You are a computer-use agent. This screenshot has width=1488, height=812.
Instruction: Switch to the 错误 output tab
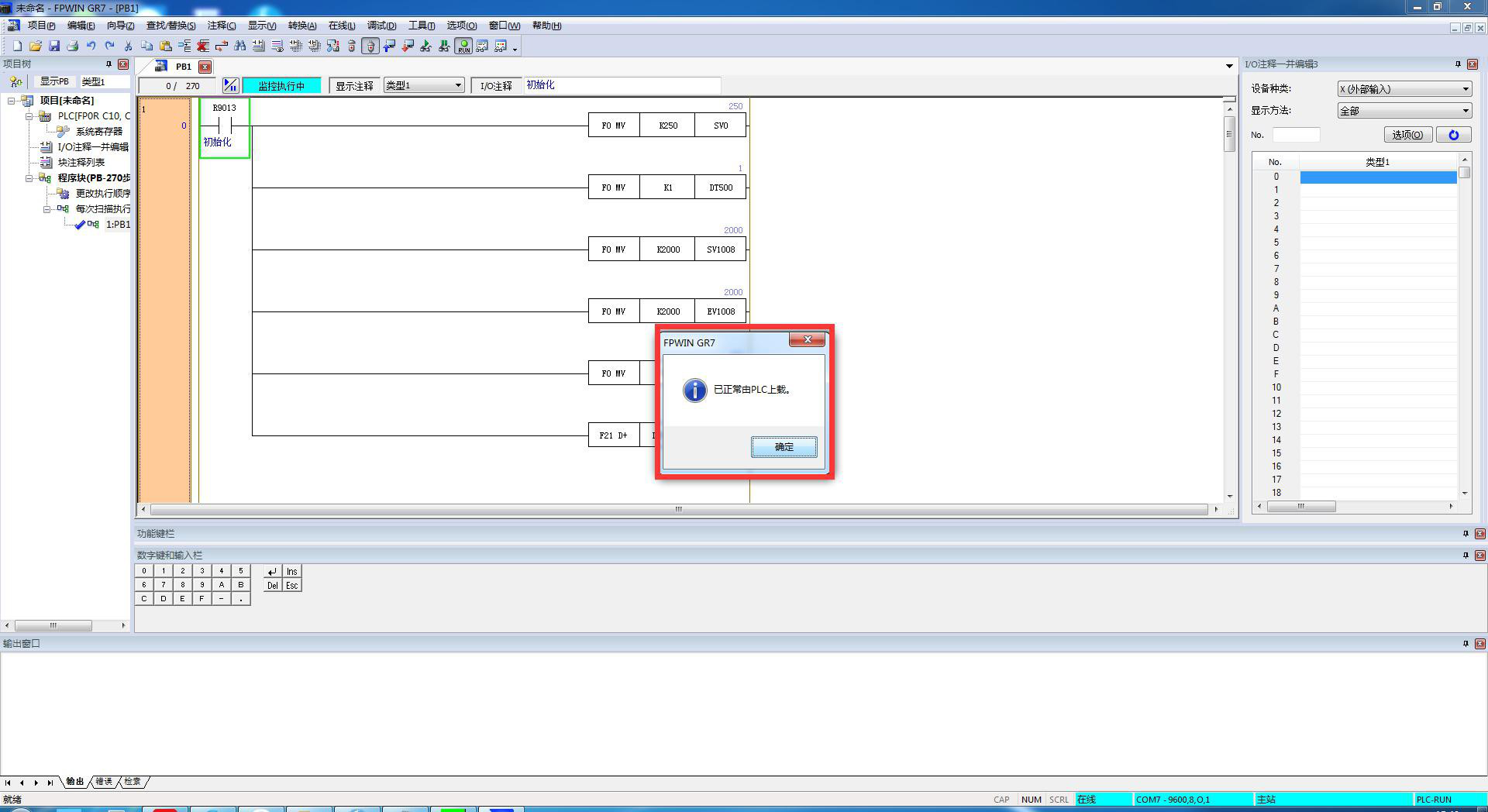pos(104,782)
